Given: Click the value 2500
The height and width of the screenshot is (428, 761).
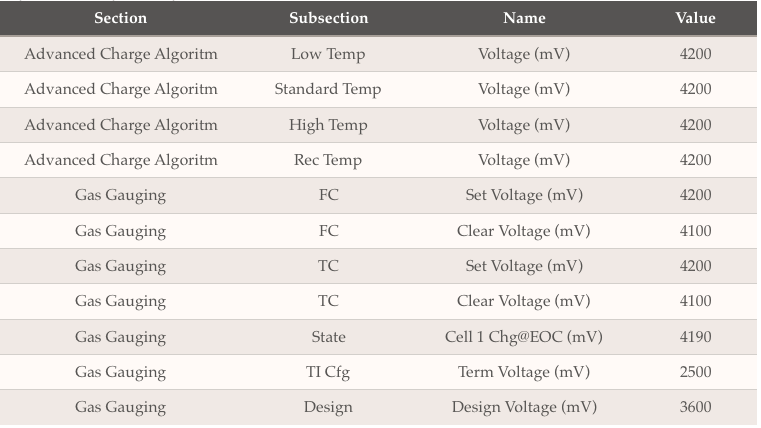Looking at the screenshot, I should [x=695, y=372].
